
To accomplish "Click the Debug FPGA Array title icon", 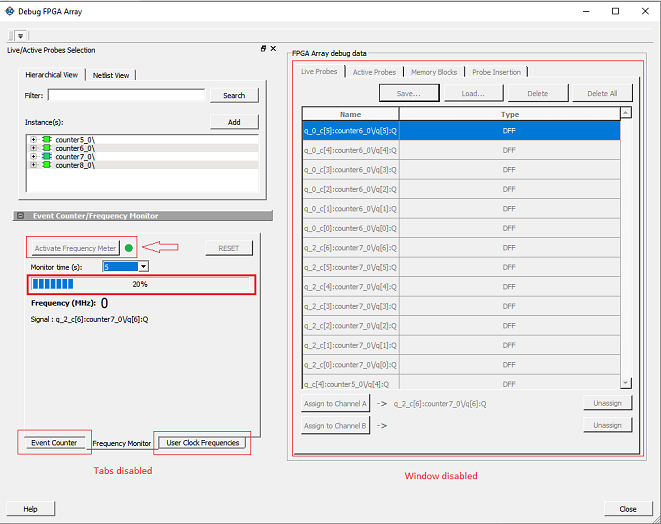I will tap(11, 11).
